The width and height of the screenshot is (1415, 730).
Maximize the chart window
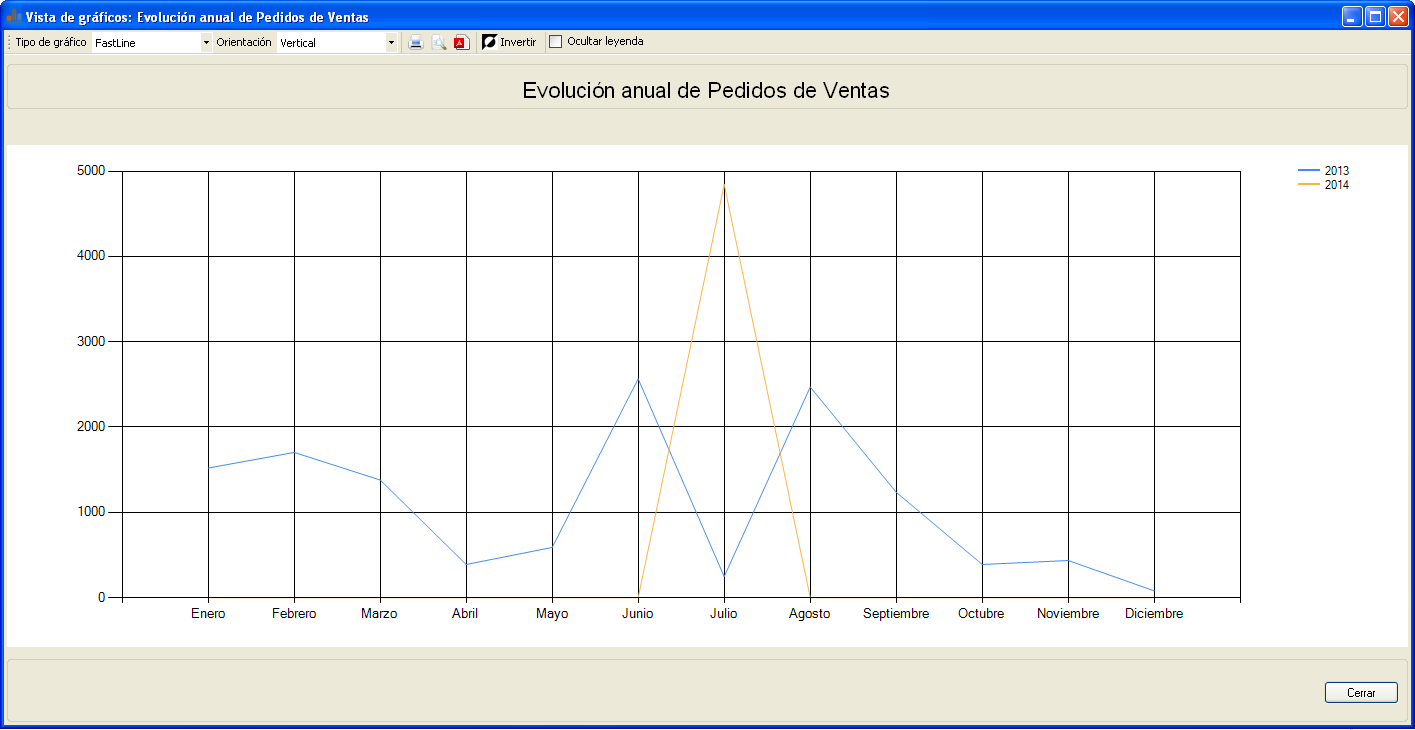pyautogui.click(x=1375, y=16)
